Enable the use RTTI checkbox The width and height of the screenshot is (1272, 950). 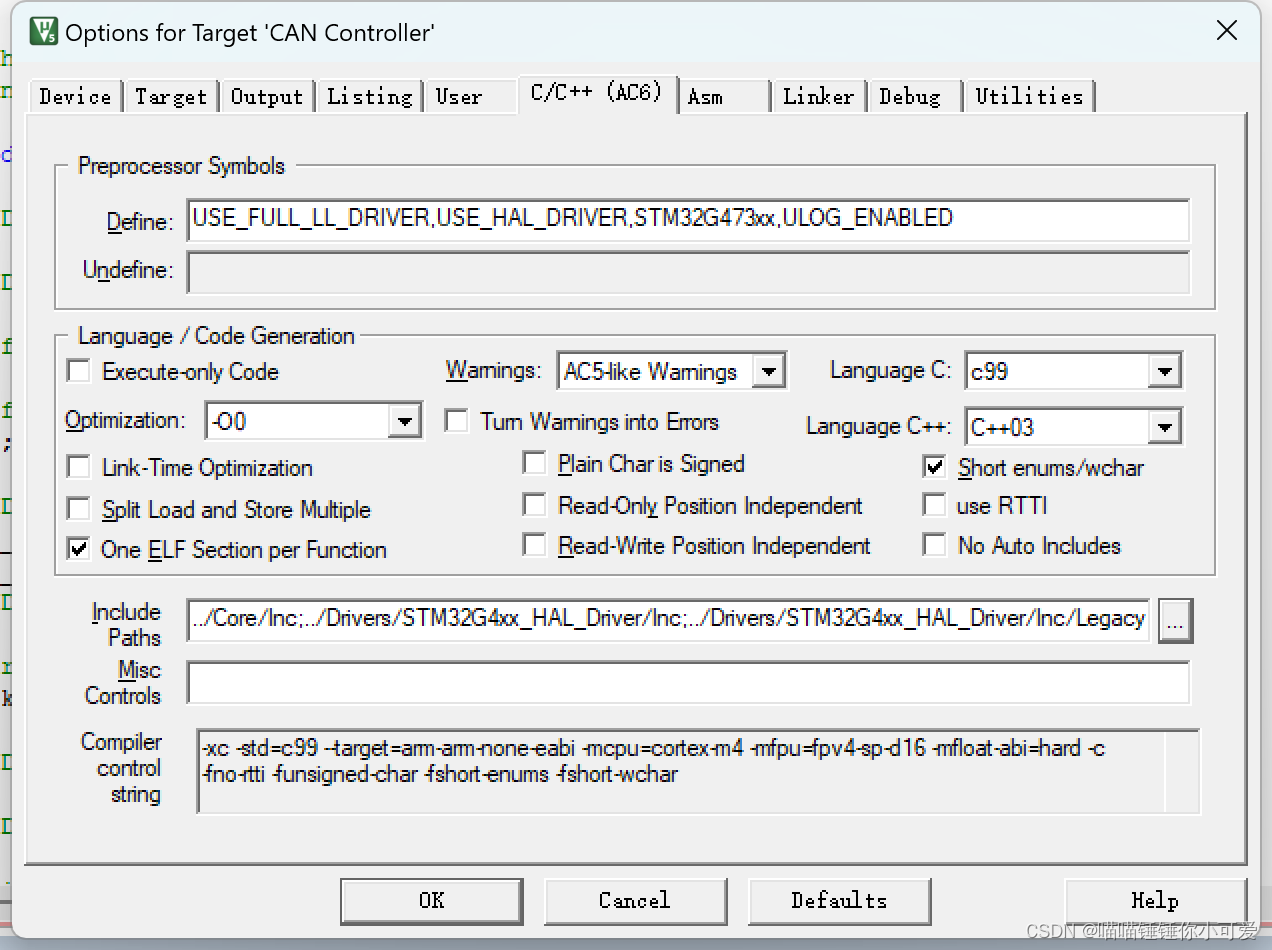(x=935, y=505)
